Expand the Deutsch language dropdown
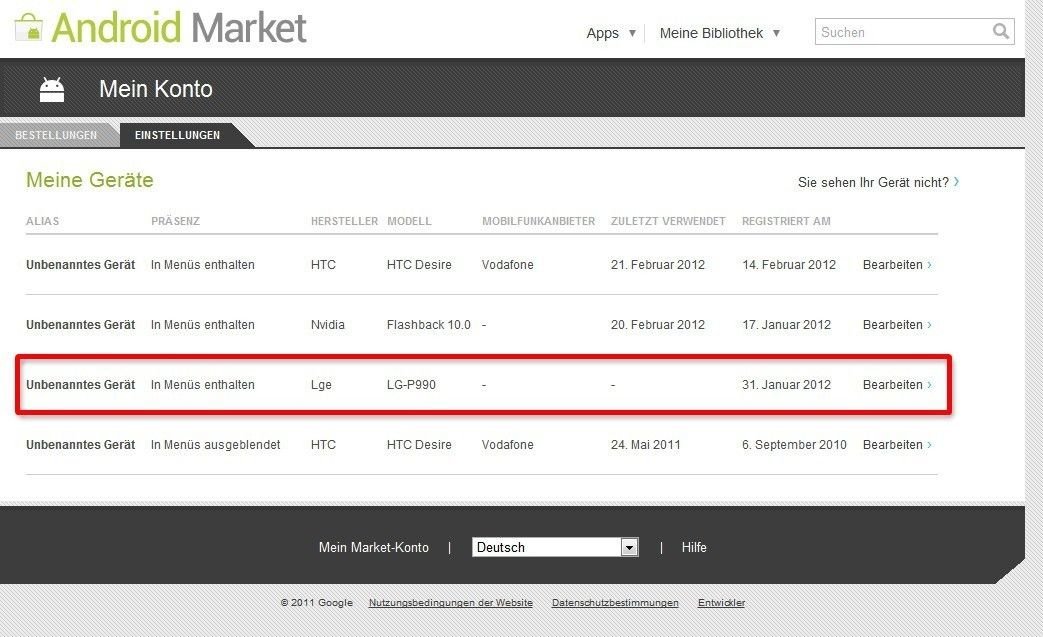 [555, 547]
